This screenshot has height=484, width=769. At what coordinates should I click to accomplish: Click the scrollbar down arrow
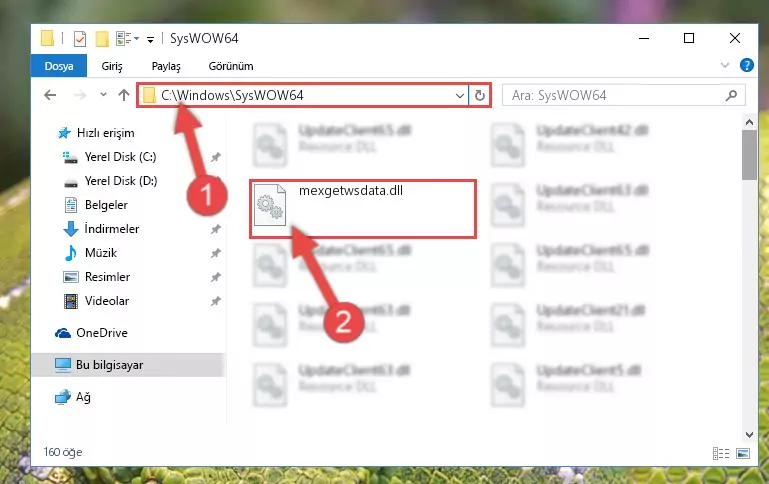(x=749, y=434)
